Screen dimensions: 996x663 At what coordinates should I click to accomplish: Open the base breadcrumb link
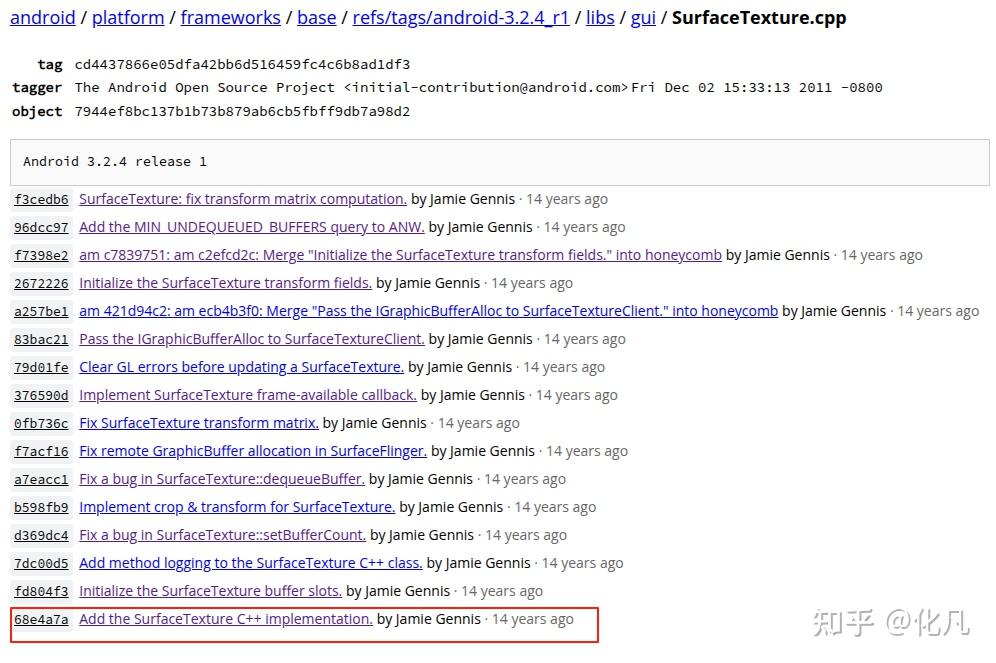pyautogui.click(x=316, y=17)
